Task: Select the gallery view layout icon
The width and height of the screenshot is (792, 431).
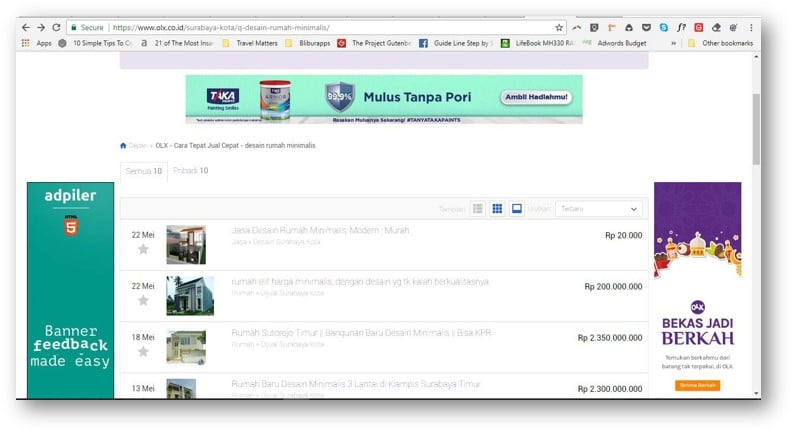Action: (517, 209)
